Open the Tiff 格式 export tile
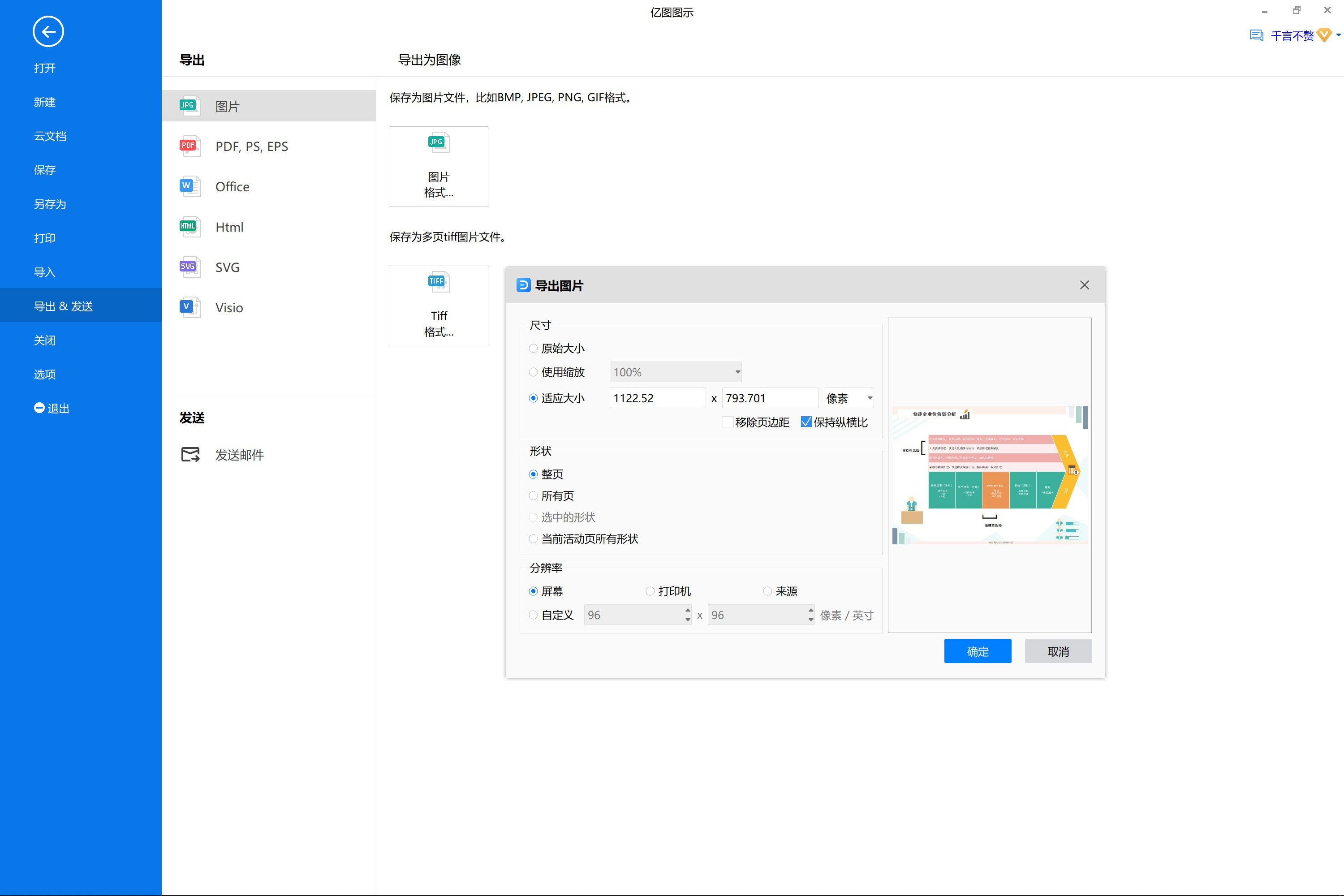This screenshot has width=1344, height=896. [439, 306]
